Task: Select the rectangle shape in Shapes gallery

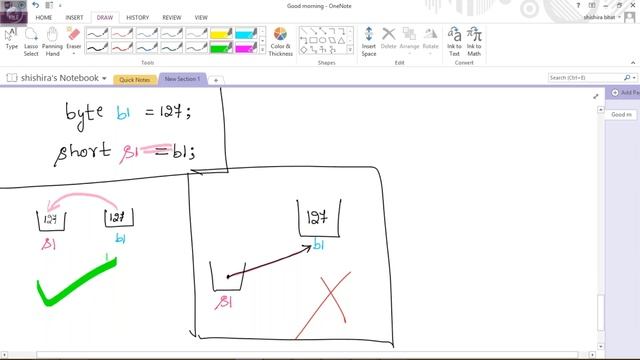Action: click(x=313, y=40)
